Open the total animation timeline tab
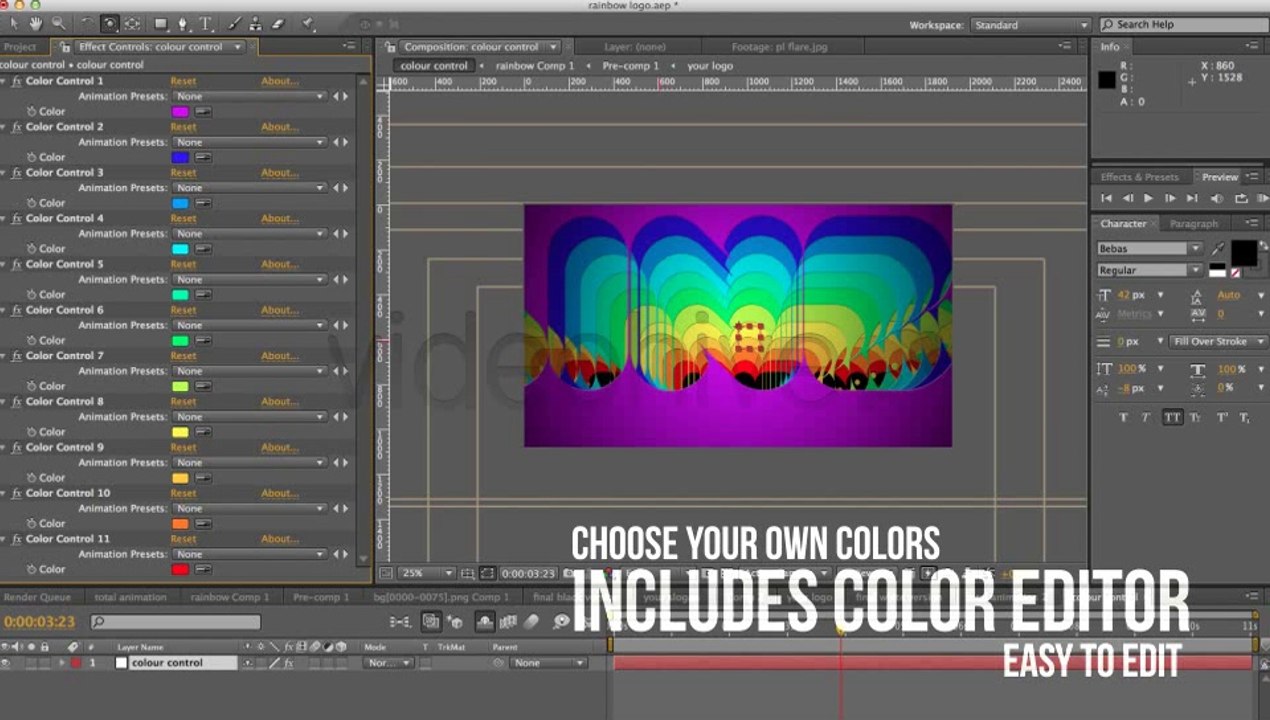This screenshot has width=1270, height=720. pos(130,597)
